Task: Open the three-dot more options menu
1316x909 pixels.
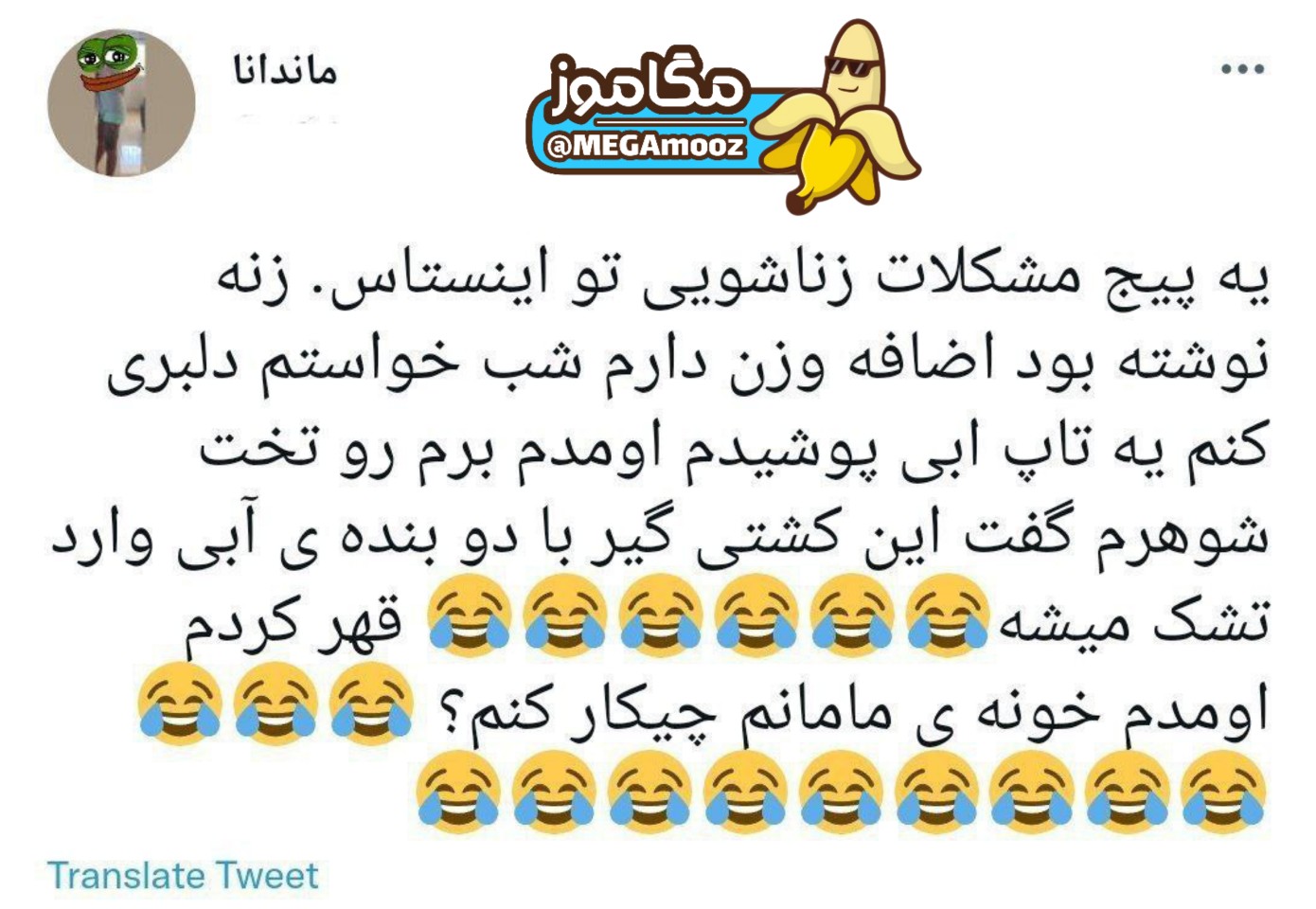Action: tap(1243, 69)
